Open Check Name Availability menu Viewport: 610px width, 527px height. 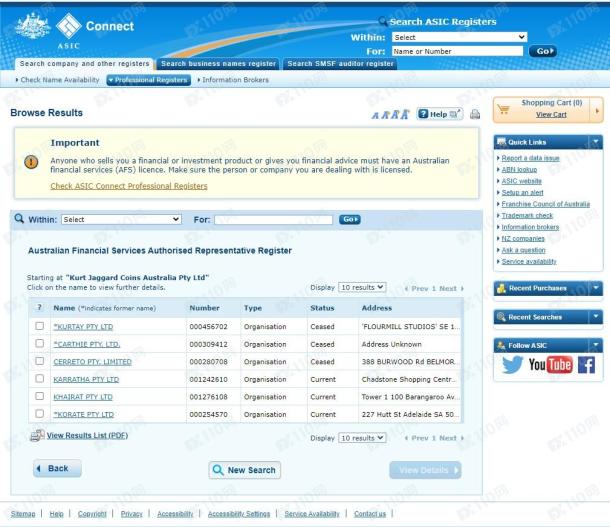pyautogui.click(x=58, y=80)
